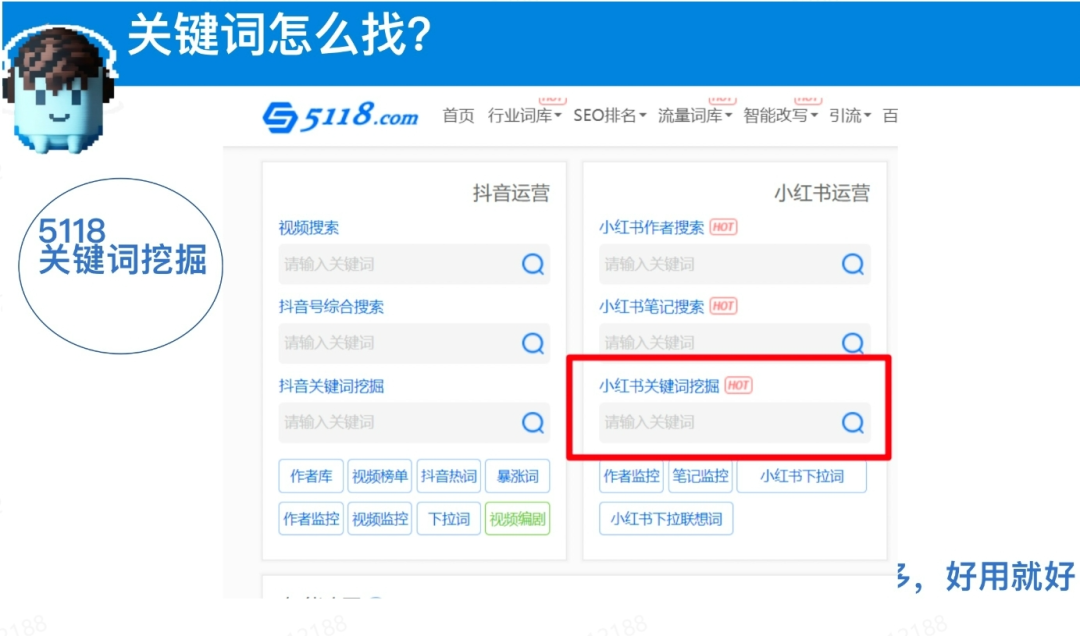1080x636 pixels.
Task: Open the 视频搜索 link
Action: click(x=309, y=227)
